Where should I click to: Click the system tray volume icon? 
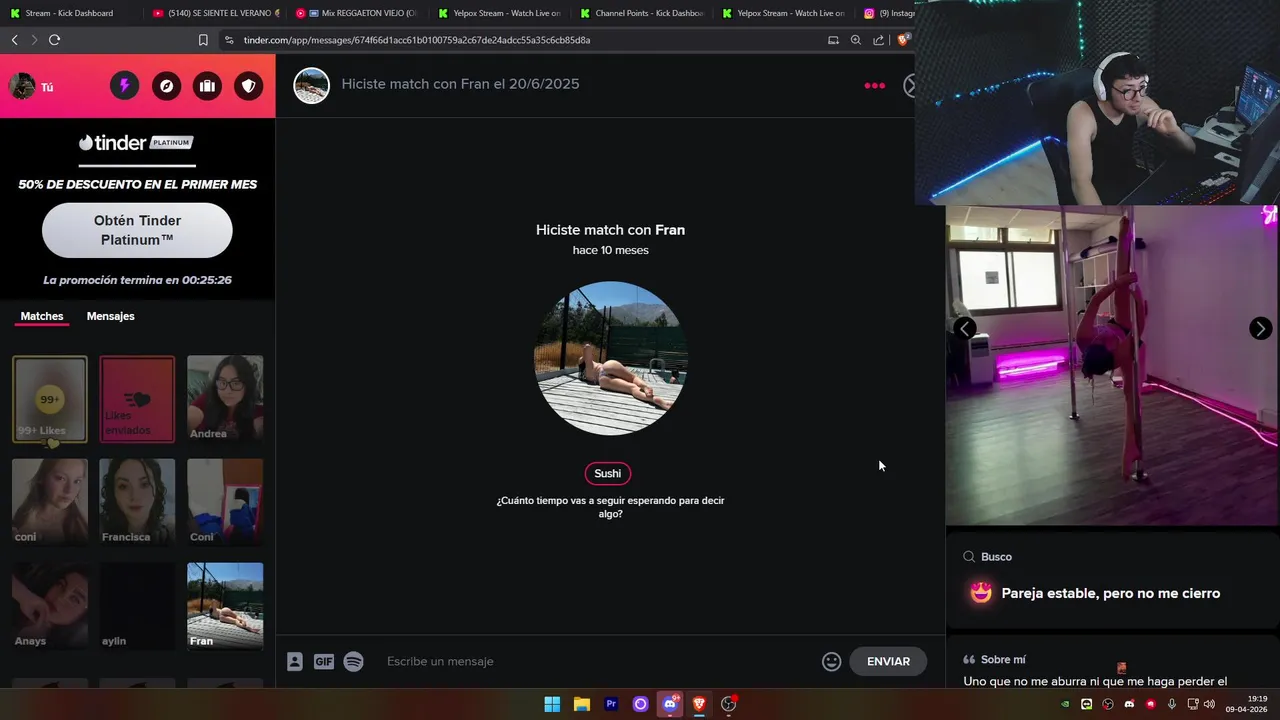click(1209, 704)
